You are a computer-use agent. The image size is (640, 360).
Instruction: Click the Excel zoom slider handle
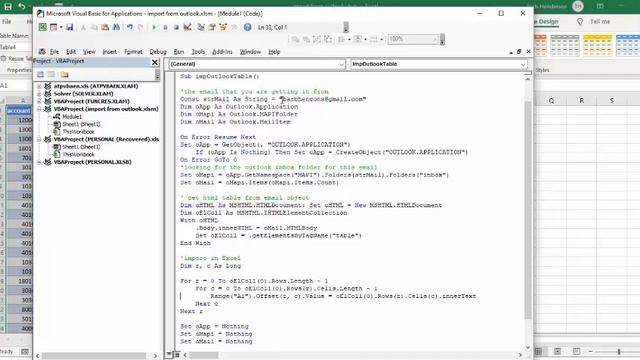pyautogui.click(x=619, y=351)
